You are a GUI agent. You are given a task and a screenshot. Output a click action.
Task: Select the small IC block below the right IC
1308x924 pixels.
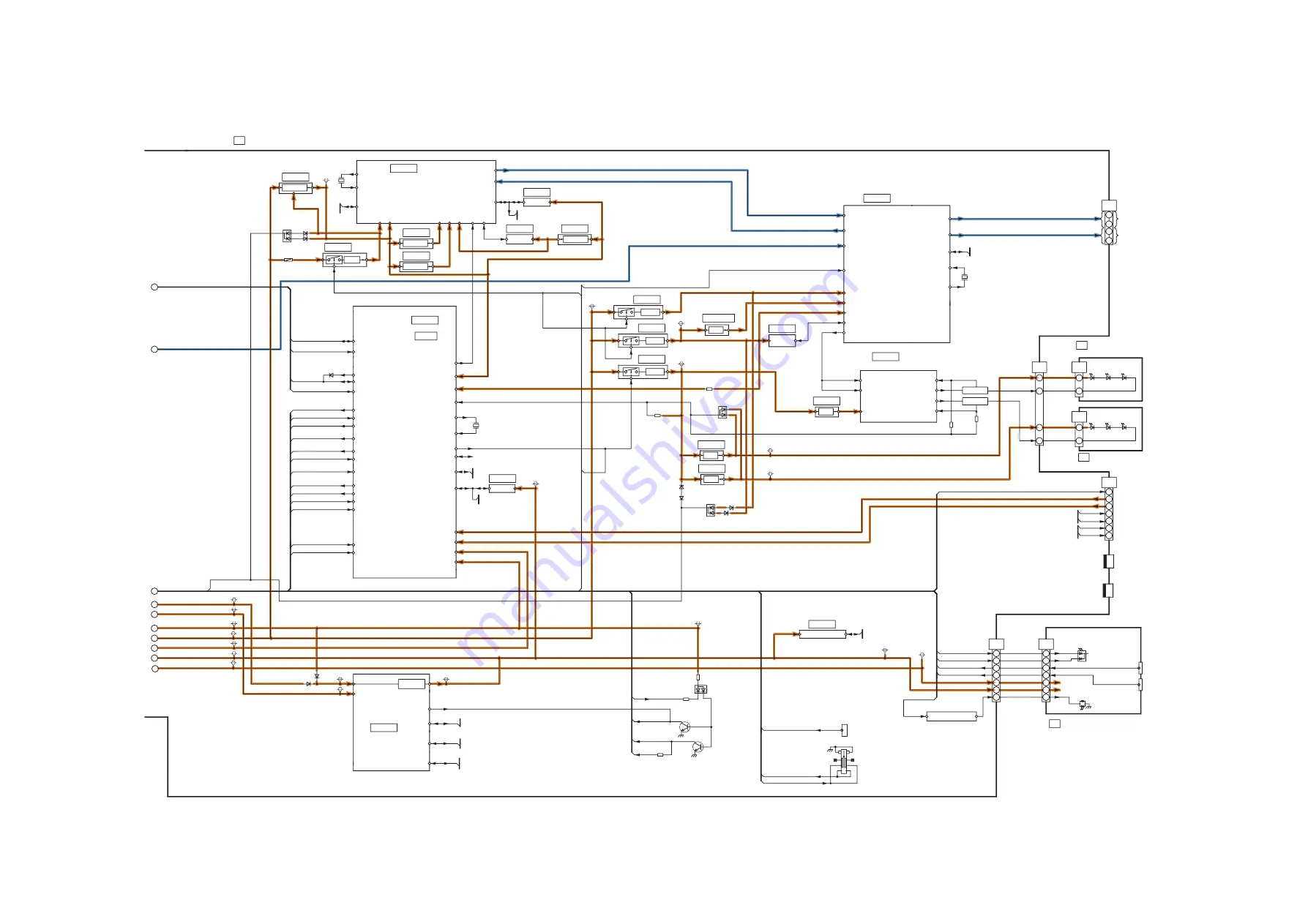click(899, 397)
